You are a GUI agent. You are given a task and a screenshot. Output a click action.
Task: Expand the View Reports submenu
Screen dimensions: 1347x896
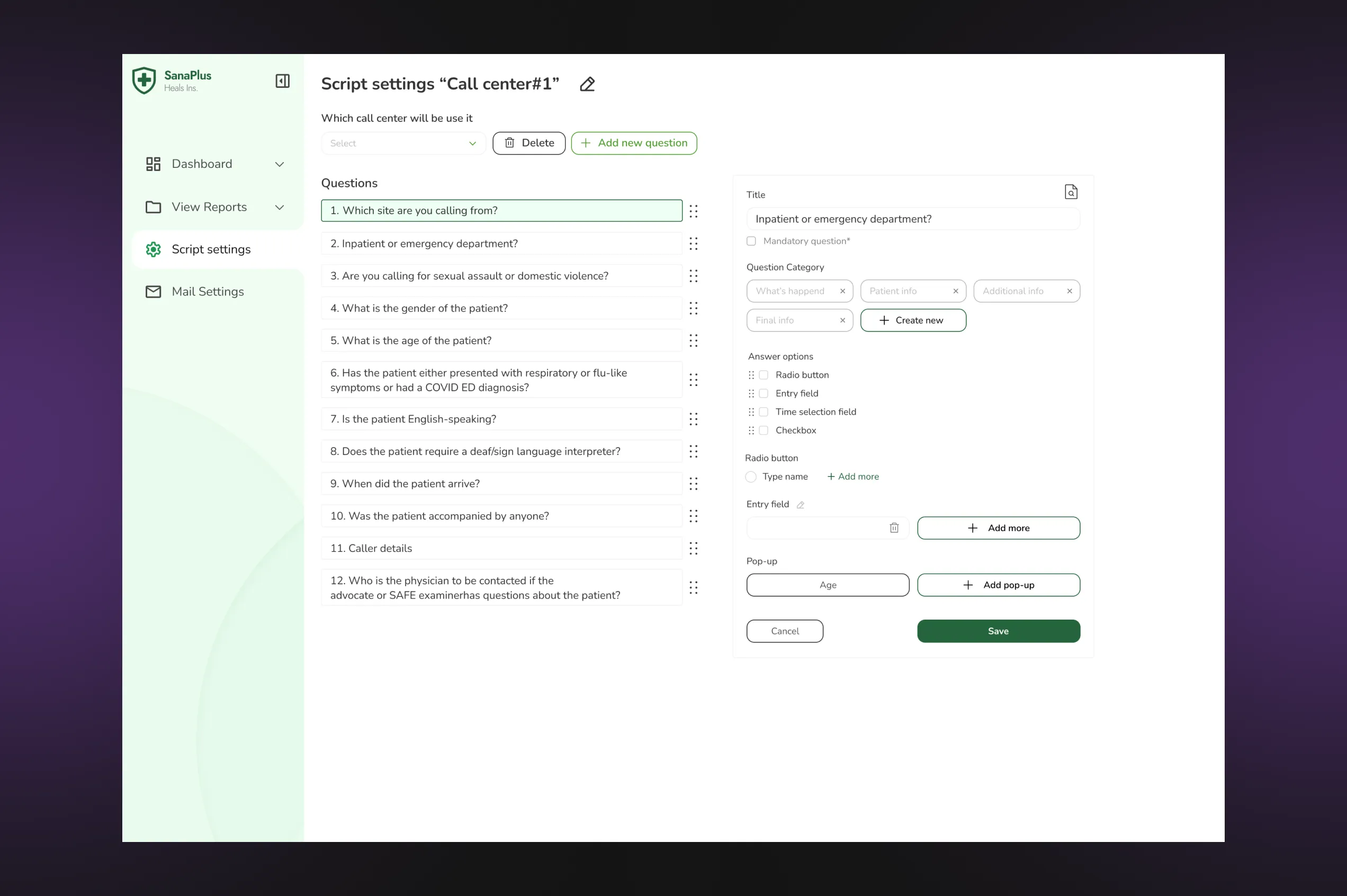point(280,208)
